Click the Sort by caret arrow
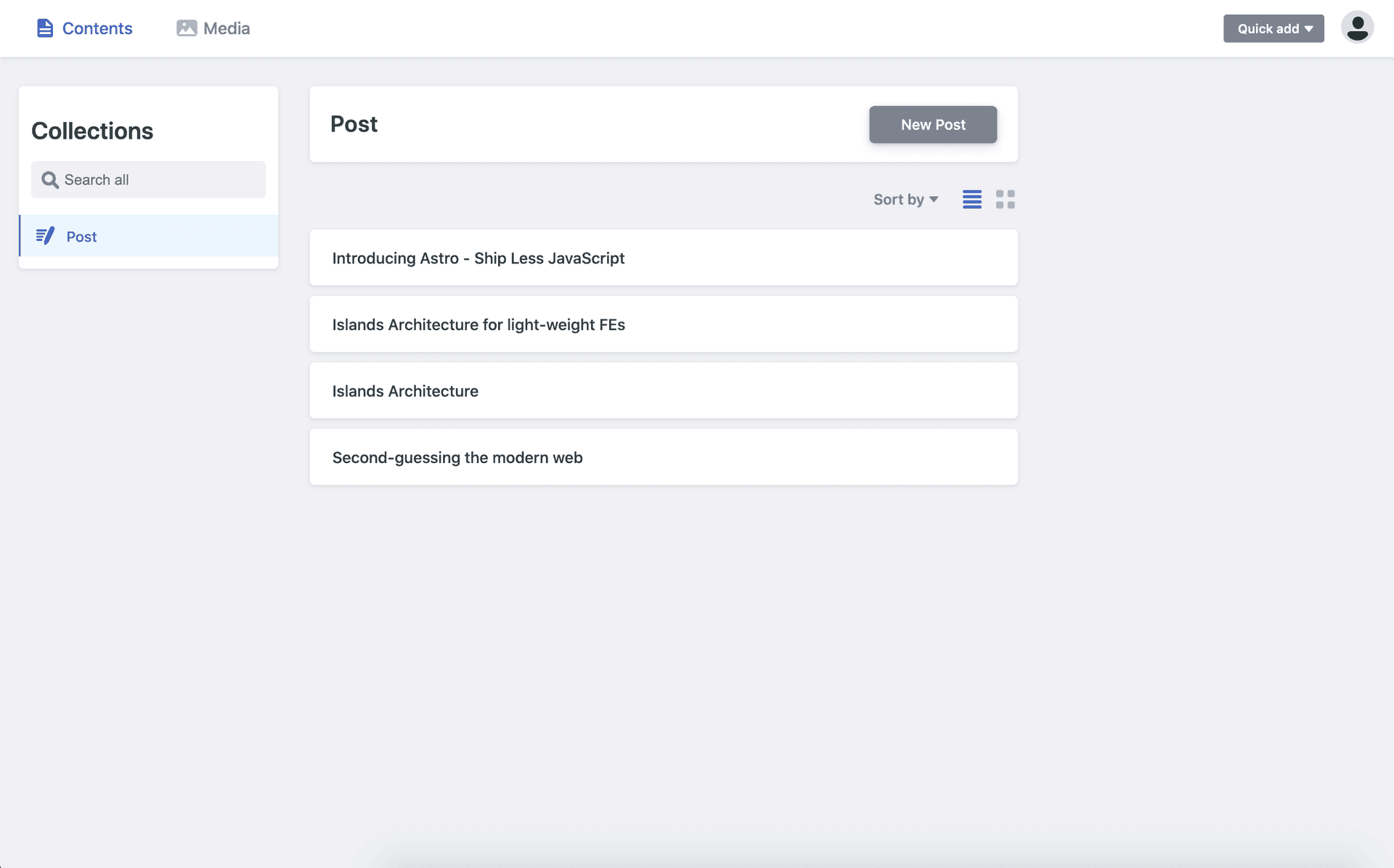This screenshot has width=1394, height=868. click(934, 200)
